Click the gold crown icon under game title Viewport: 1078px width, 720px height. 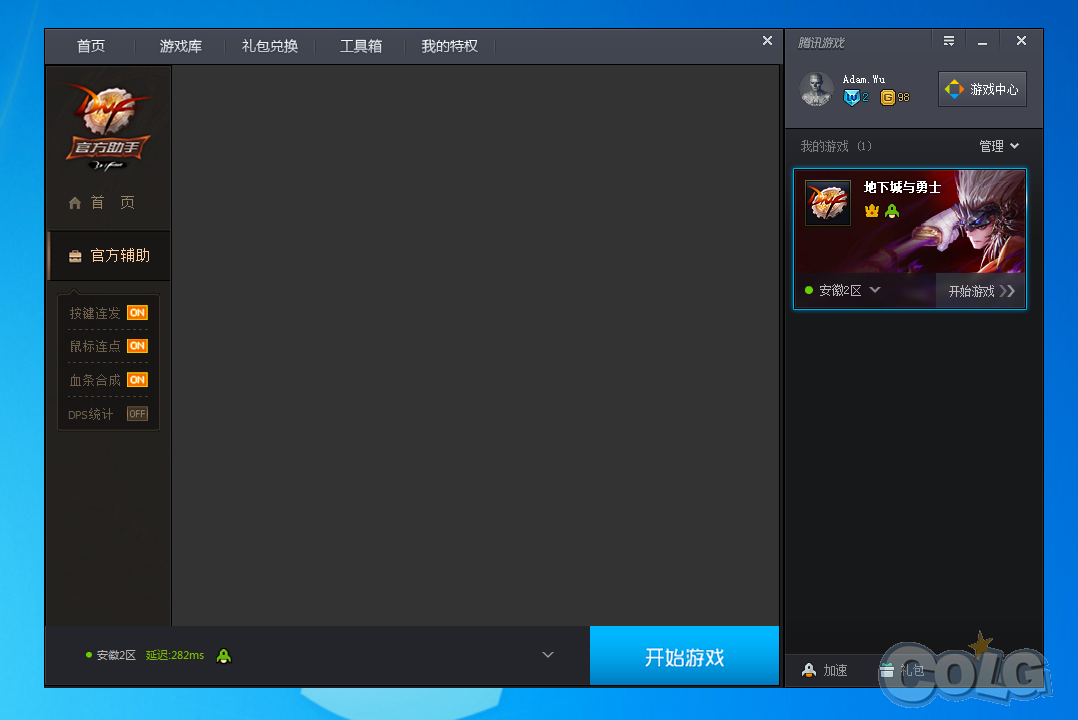pyautogui.click(x=871, y=211)
